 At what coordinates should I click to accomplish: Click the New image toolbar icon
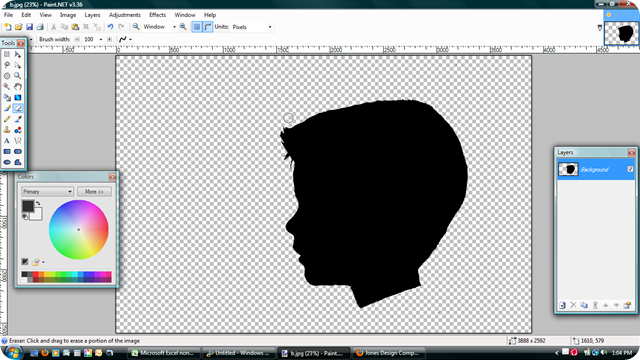(8, 27)
